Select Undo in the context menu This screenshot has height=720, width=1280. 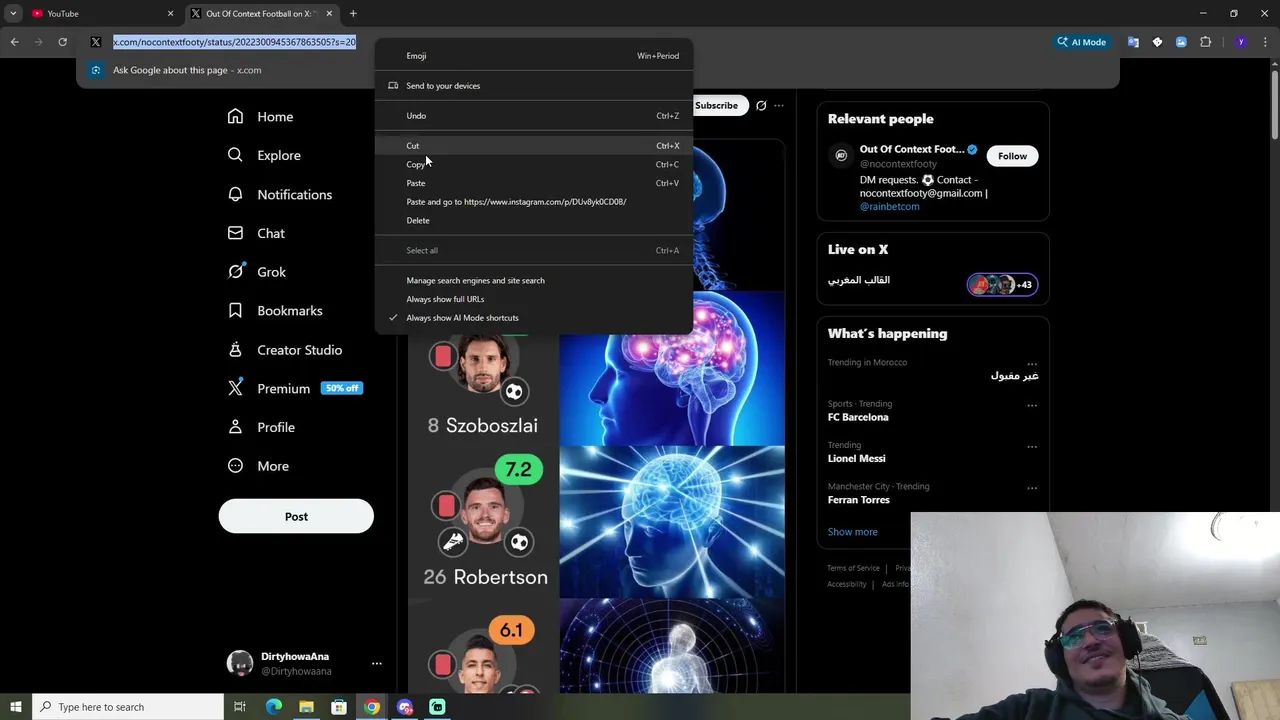point(534,116)
